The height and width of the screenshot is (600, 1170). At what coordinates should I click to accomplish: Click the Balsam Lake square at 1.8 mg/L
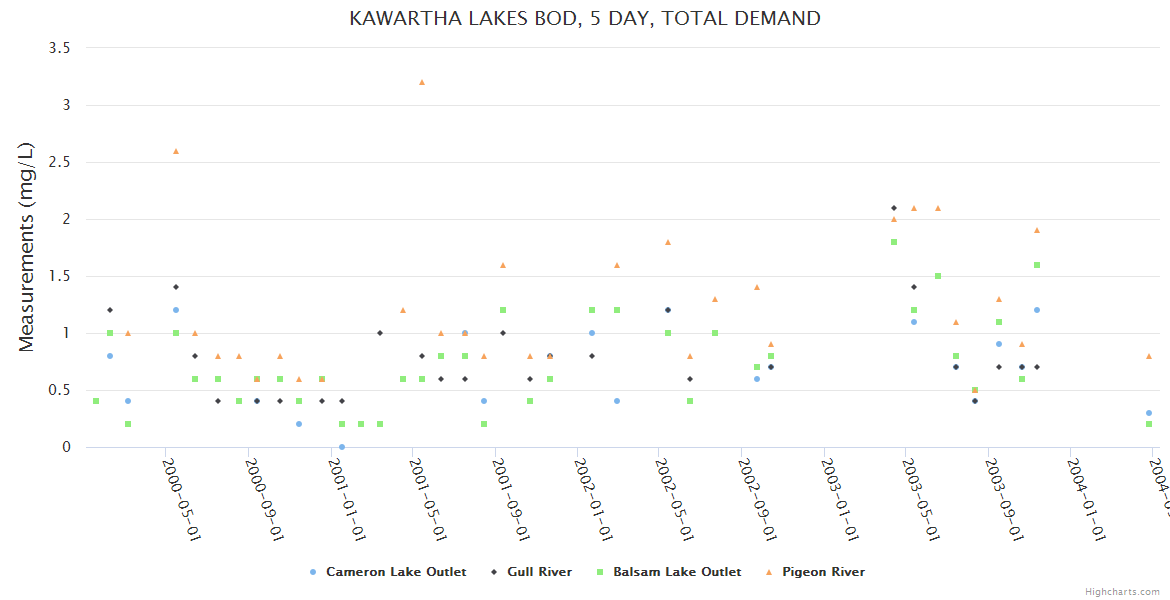click(x=894, y=242)
